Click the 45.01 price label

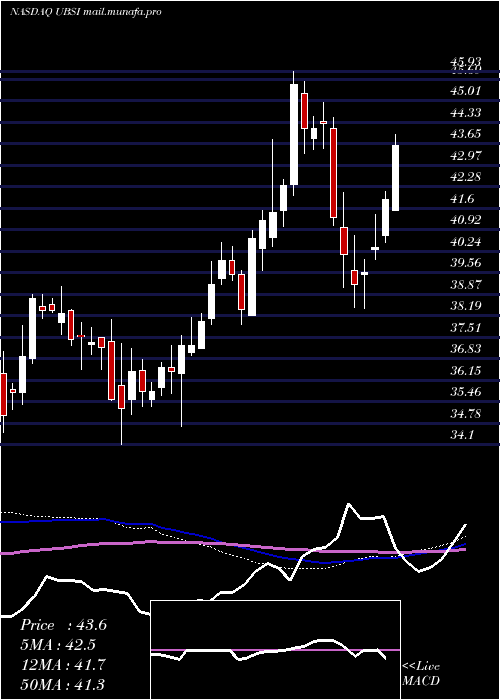465,91
